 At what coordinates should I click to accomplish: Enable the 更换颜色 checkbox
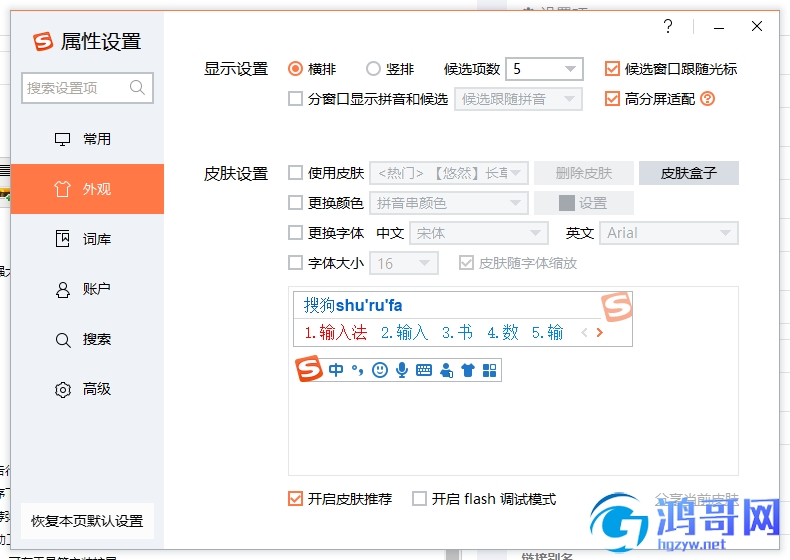295,203
